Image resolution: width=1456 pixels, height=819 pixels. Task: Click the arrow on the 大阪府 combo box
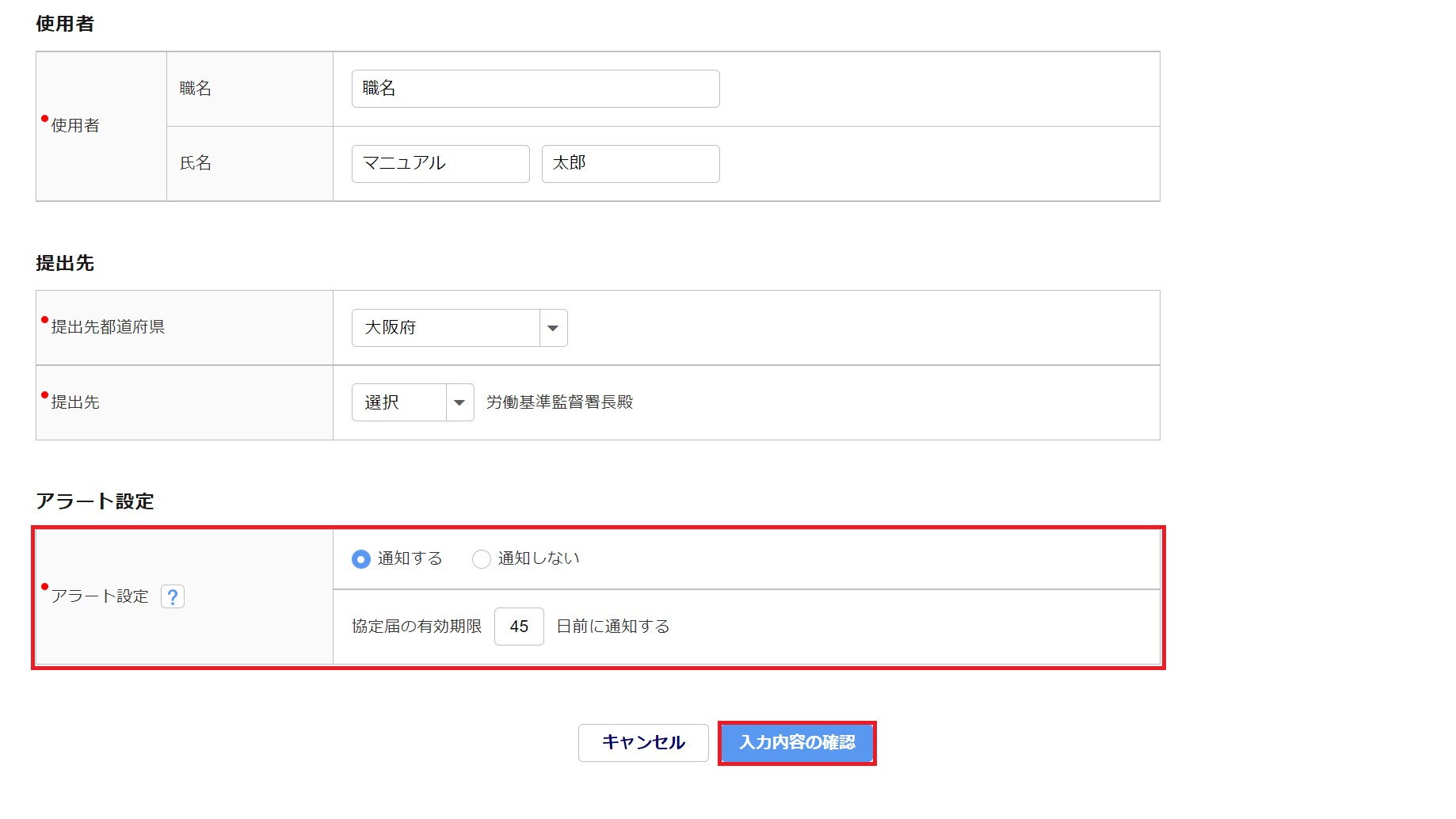point(553,328)
